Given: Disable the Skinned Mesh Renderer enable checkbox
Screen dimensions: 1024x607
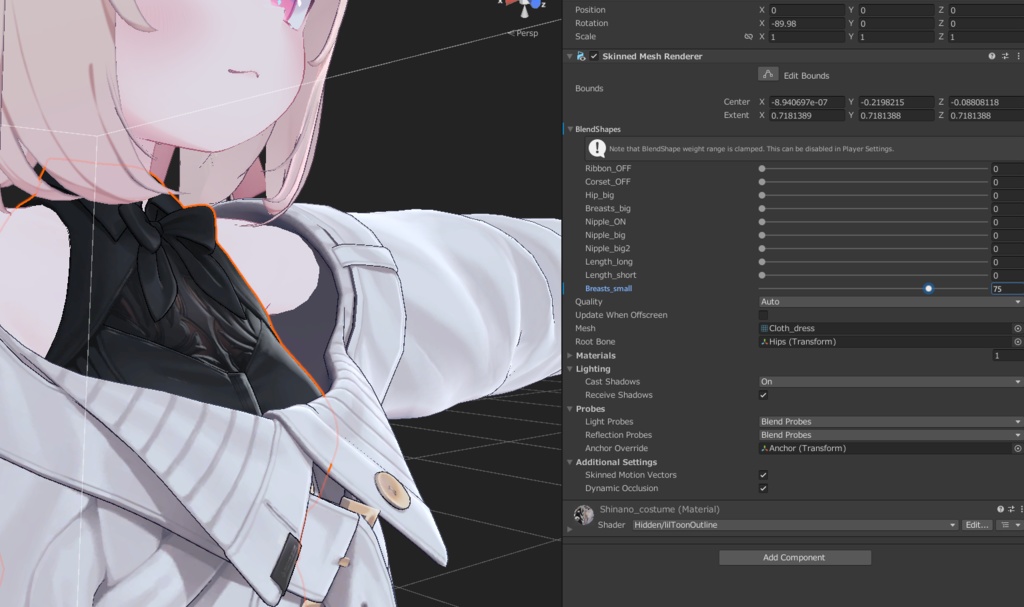Looking at the screenshot, I should [x=594, y=56].
